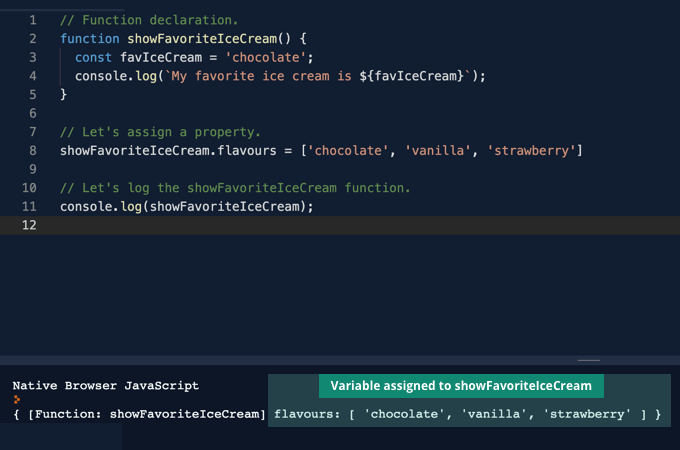Image resolution: width=680 pixels, height=450 pixels.
Task: Click line number 2 in the gutter
Action: click(x=33, y=39)
